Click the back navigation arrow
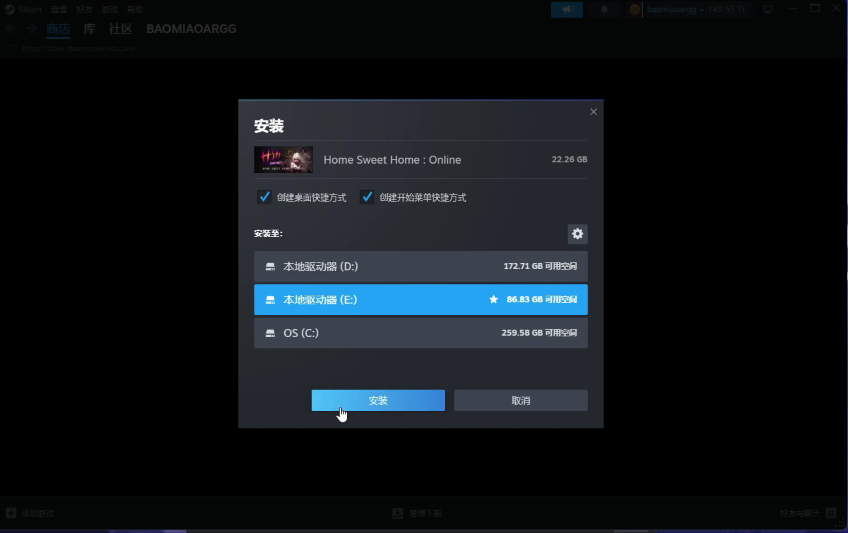The width and height of the screenshot is (848, 533). (11, 29)
